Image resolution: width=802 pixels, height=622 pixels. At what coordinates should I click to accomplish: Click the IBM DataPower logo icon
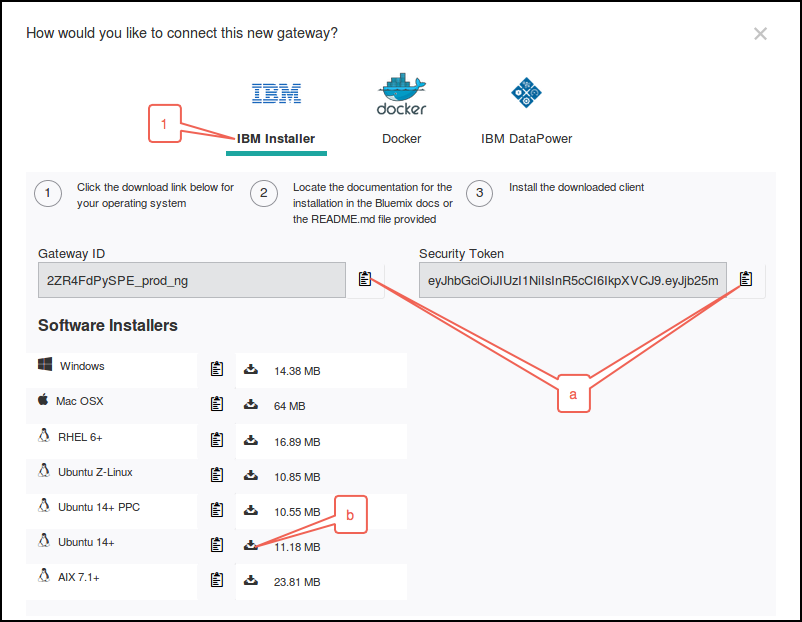point(526,93)
